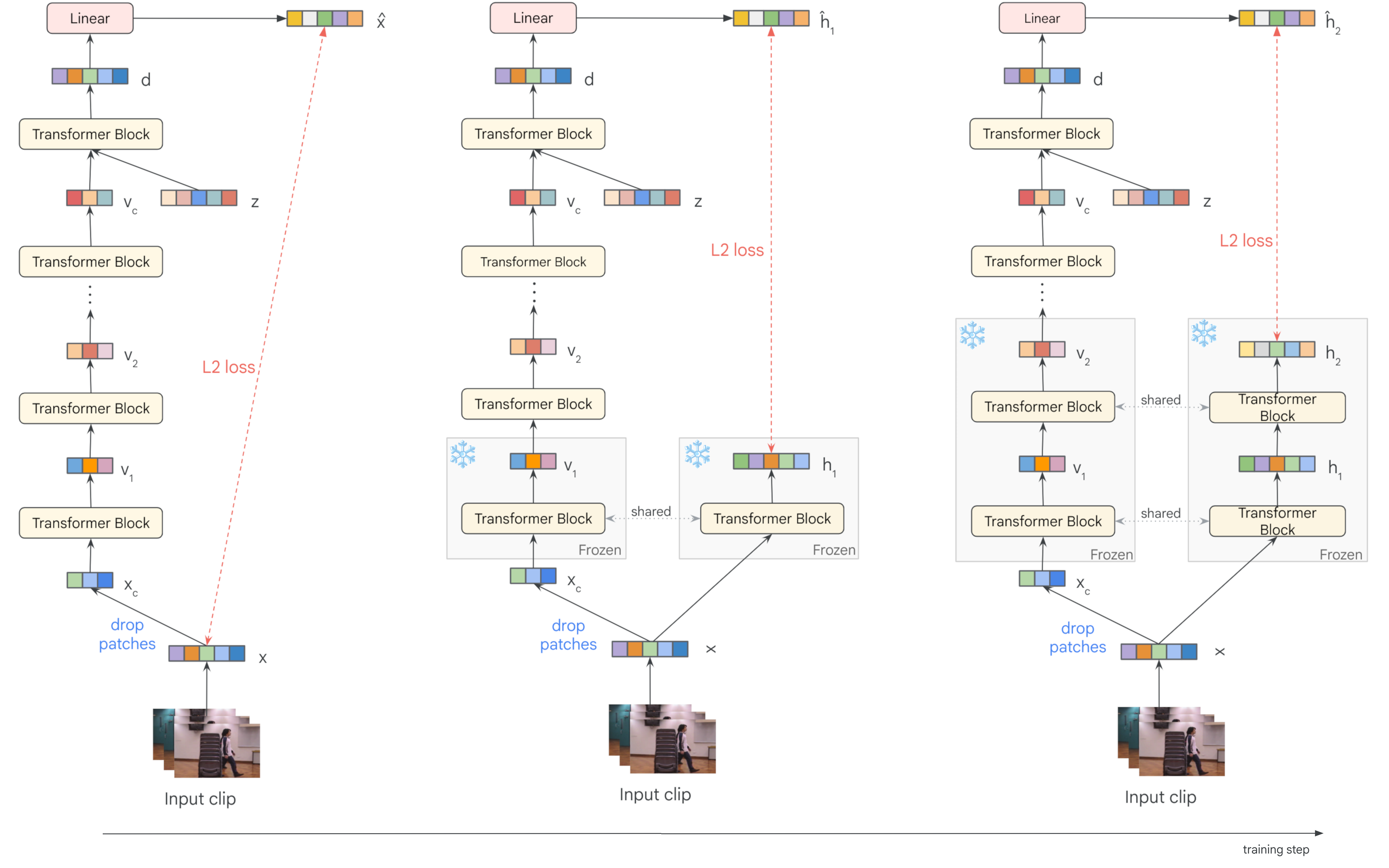Click the snowflake icon beside v1 in middle diagram
Viewport: 1389px width, 868px height.
(x=463, y=454)
